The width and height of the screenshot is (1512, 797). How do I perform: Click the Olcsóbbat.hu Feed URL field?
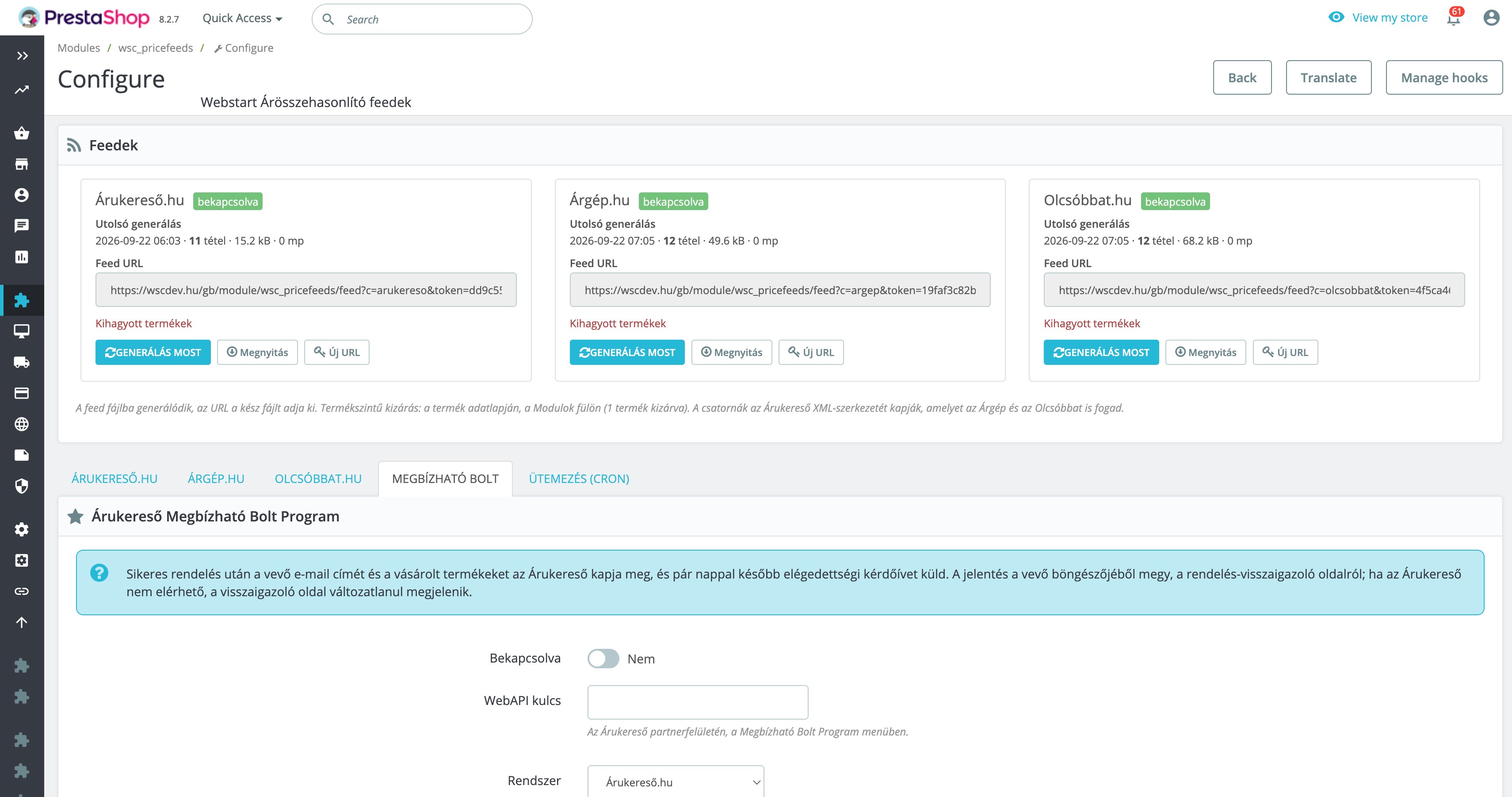[x=1254, y=290]
